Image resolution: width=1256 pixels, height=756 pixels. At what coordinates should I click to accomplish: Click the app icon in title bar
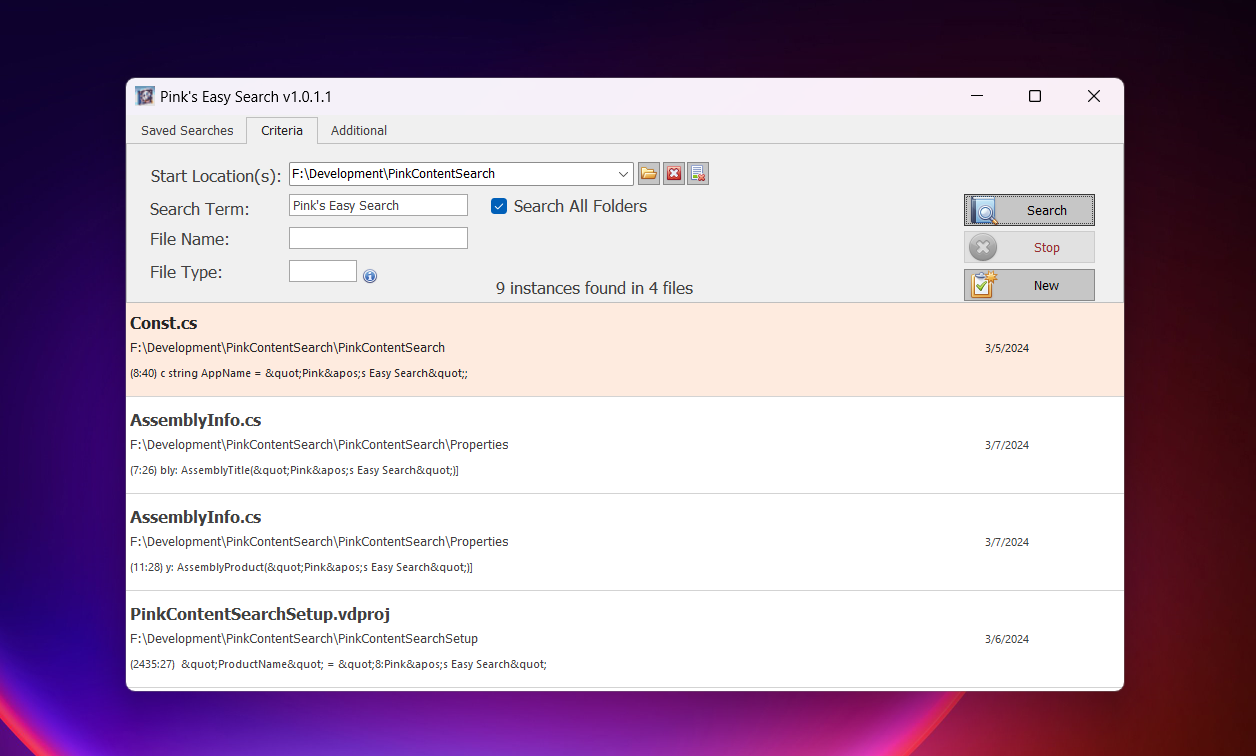[x=145, y=96]
